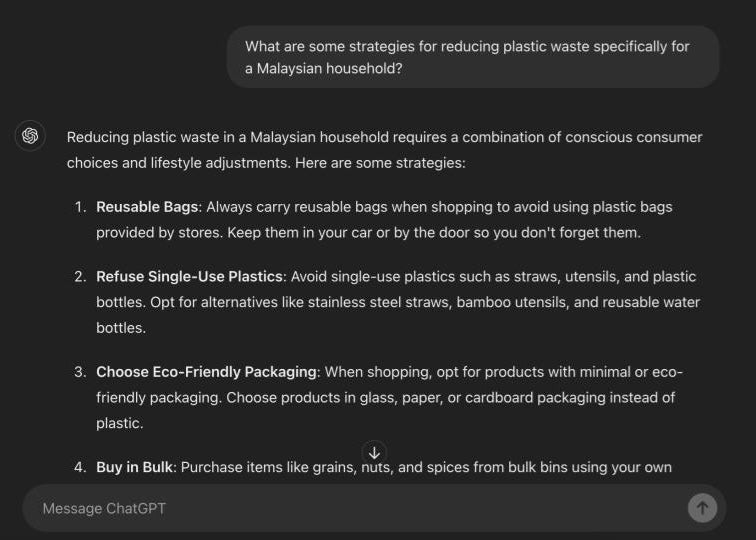Click the bold "Buy in Bulk" heading
The height and width of the screenshot is (540, 756).
[135, 467]
